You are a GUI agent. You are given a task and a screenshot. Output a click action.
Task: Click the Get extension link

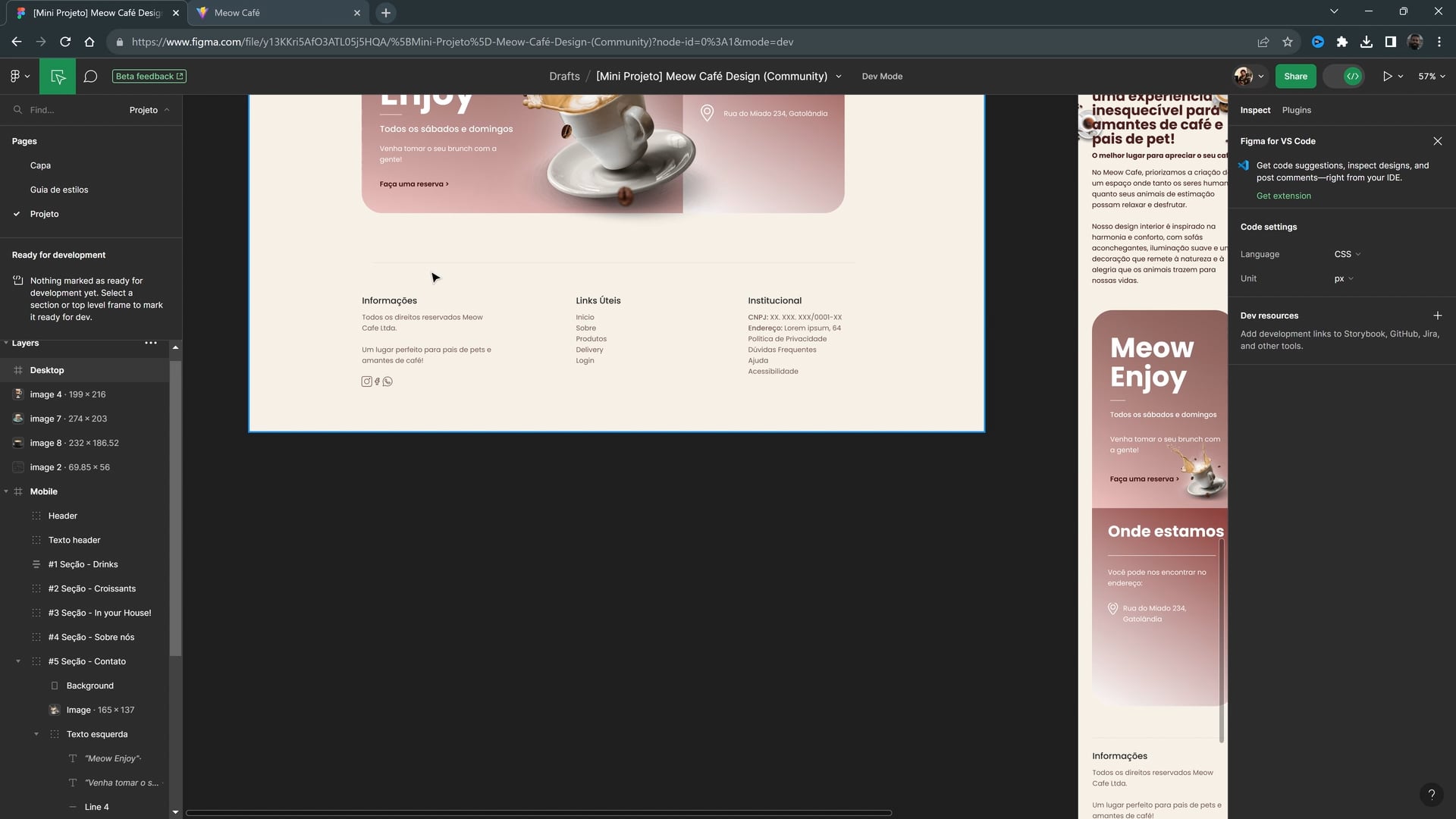(1283, 196)
